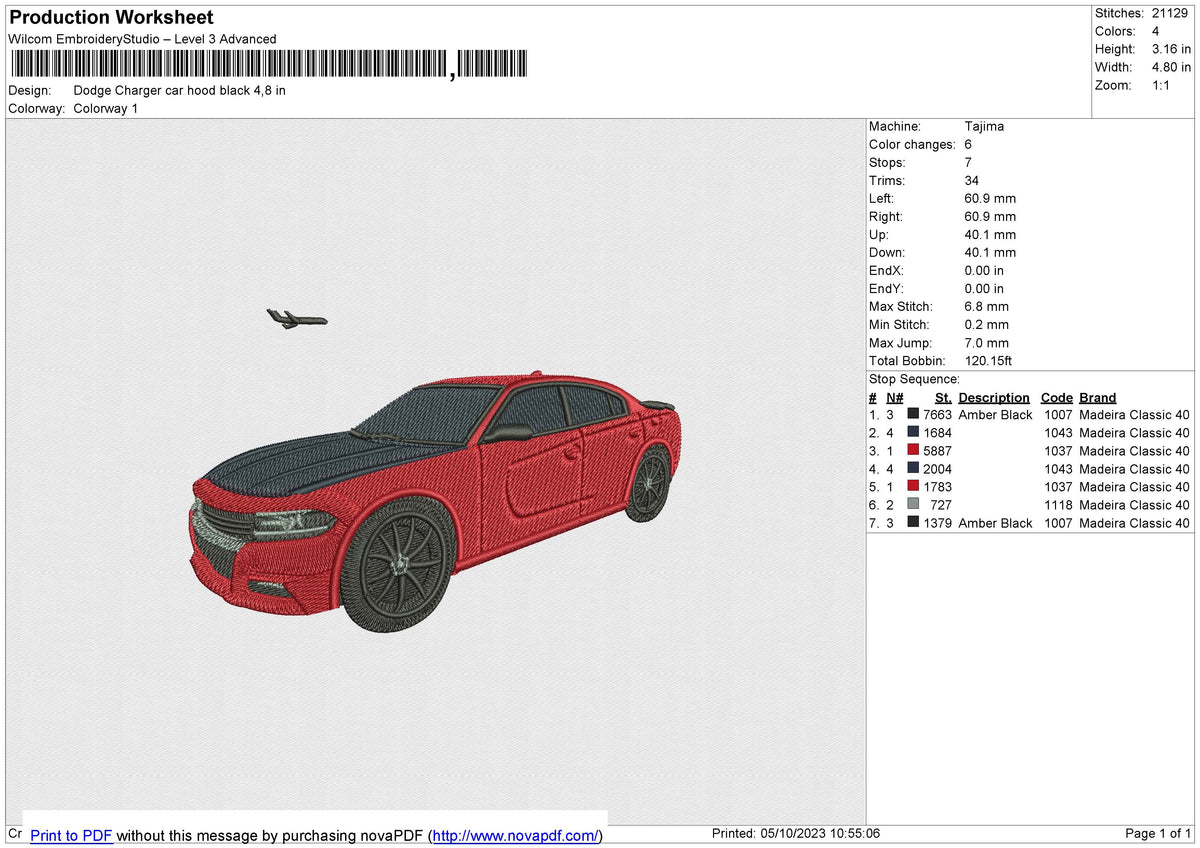This screenshot has width=1200, height=848.
Task: Click the Up value 40.1 mm
Action: [990, 235]
